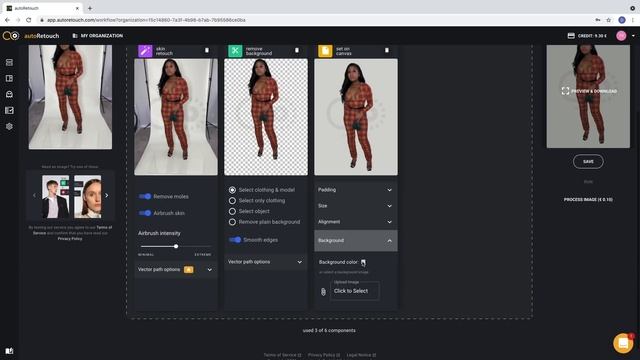Open the second sidebar layout icon
The height and width of the screenshot is (360, 640).
coord(9,78)
